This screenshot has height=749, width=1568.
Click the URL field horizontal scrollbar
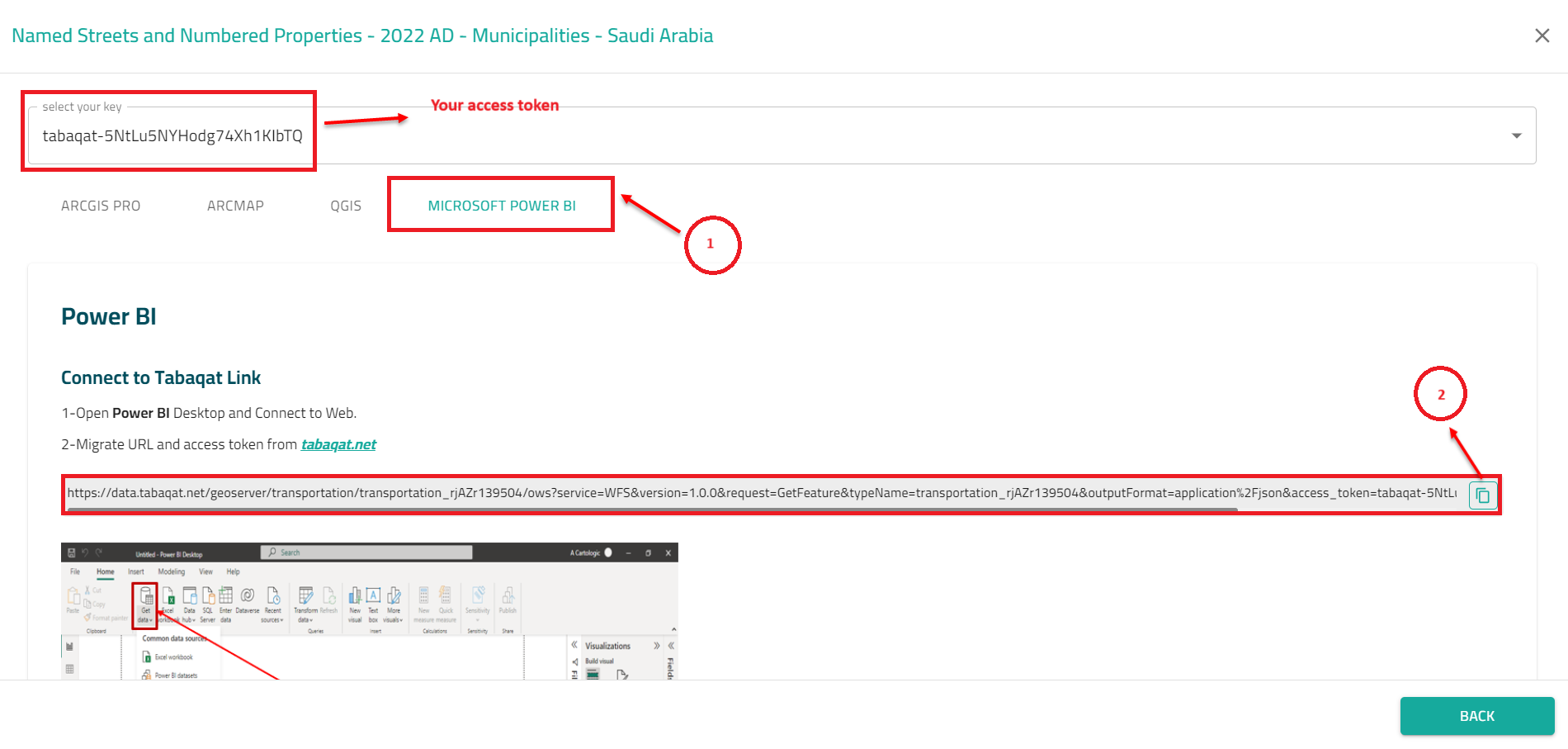[652, 510]
